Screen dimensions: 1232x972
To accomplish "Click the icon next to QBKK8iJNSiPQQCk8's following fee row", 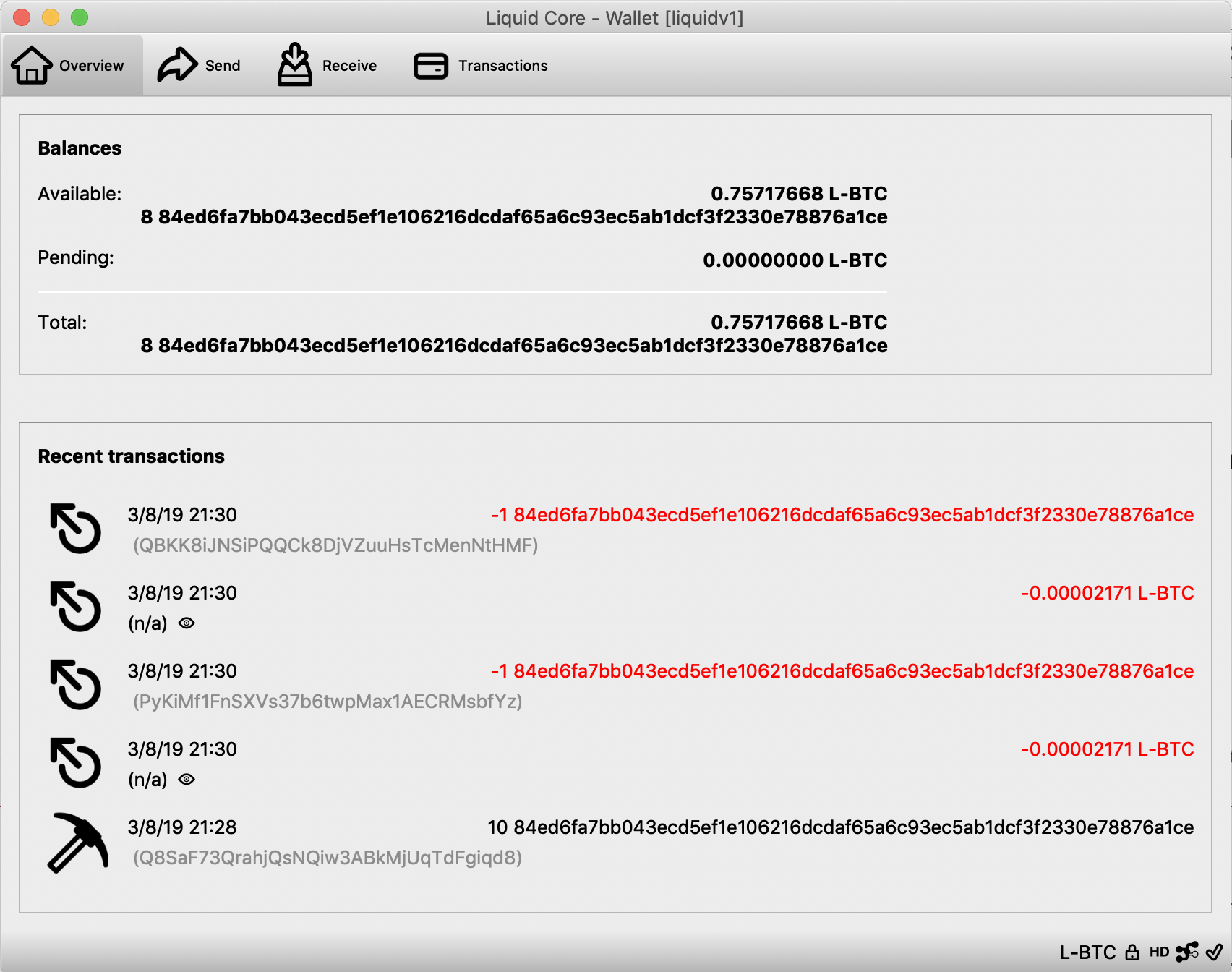I will (x=76, y=607).
